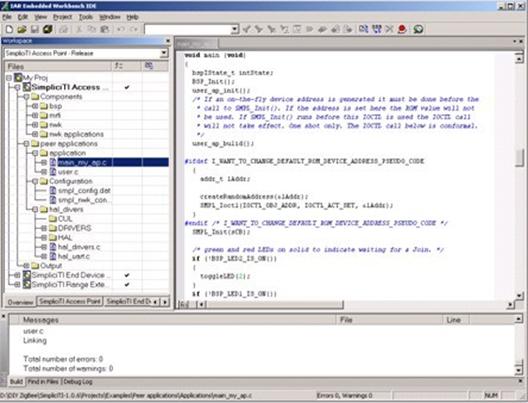Switch to the Find in Files tab

click(x=43, y=381)
